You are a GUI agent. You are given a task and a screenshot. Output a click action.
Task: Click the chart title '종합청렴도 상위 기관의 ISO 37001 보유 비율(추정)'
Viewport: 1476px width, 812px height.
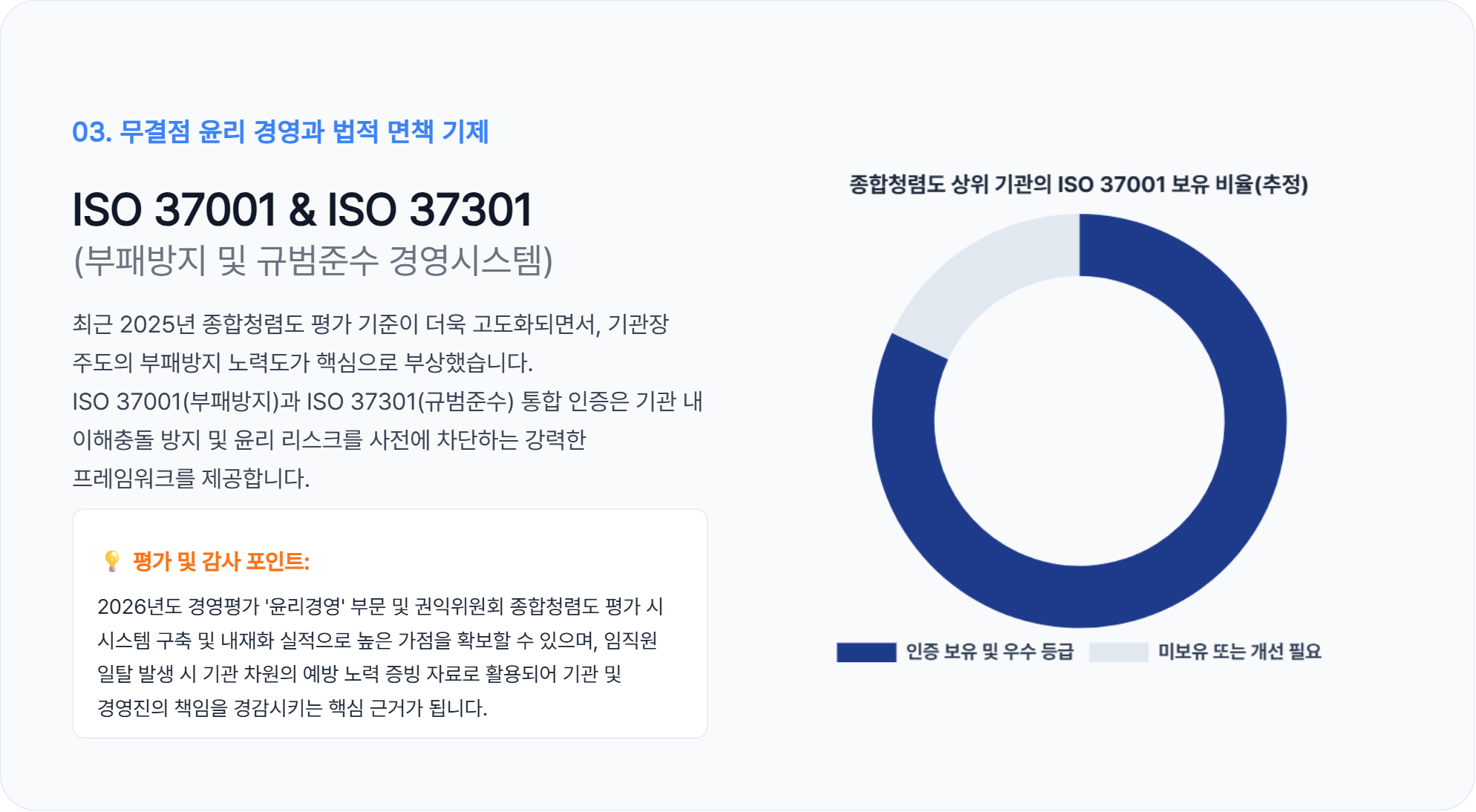[1078, 184]
